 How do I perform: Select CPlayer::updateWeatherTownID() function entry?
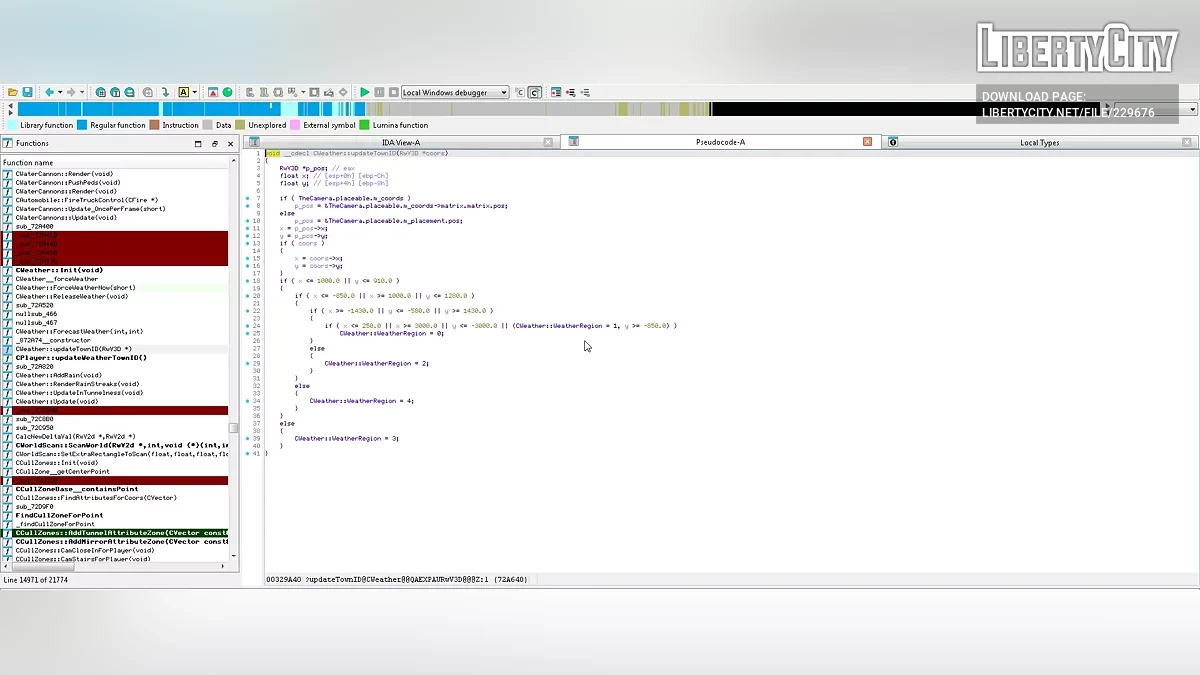point(80,357)
